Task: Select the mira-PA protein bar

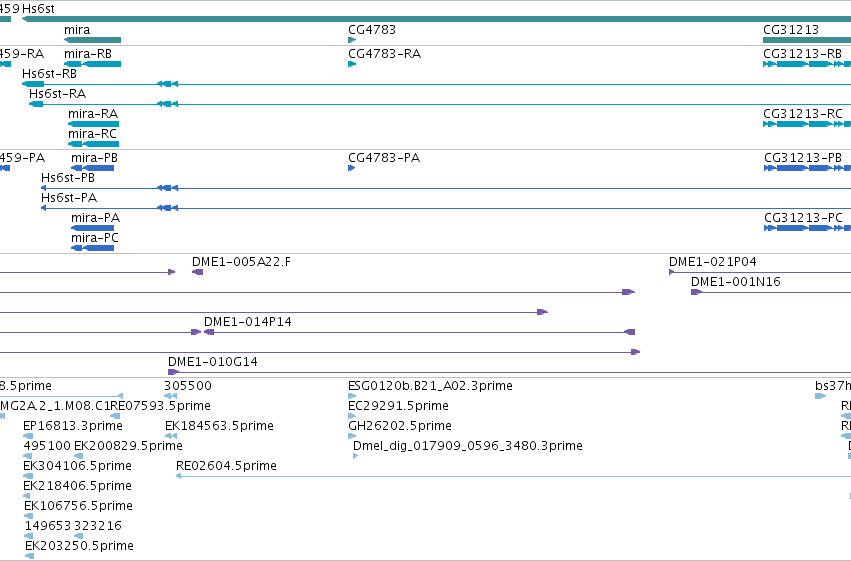Action: 92,228
